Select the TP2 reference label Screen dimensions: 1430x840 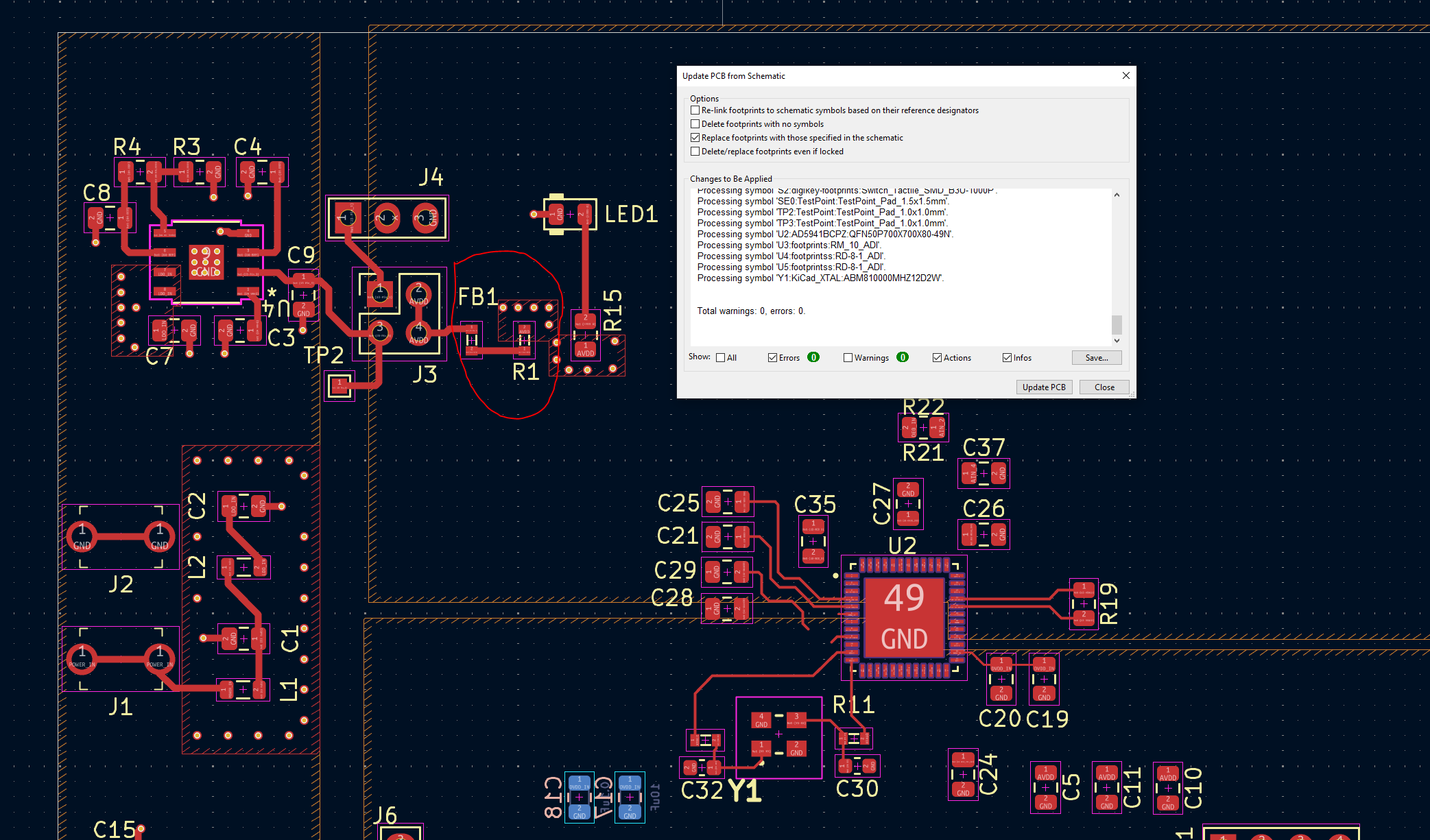[x=323, y=355]
